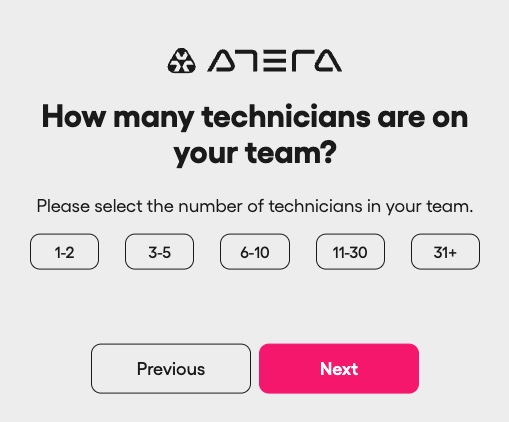Continue with the pink Next button
509x422 pixels.
pos(339,369)
